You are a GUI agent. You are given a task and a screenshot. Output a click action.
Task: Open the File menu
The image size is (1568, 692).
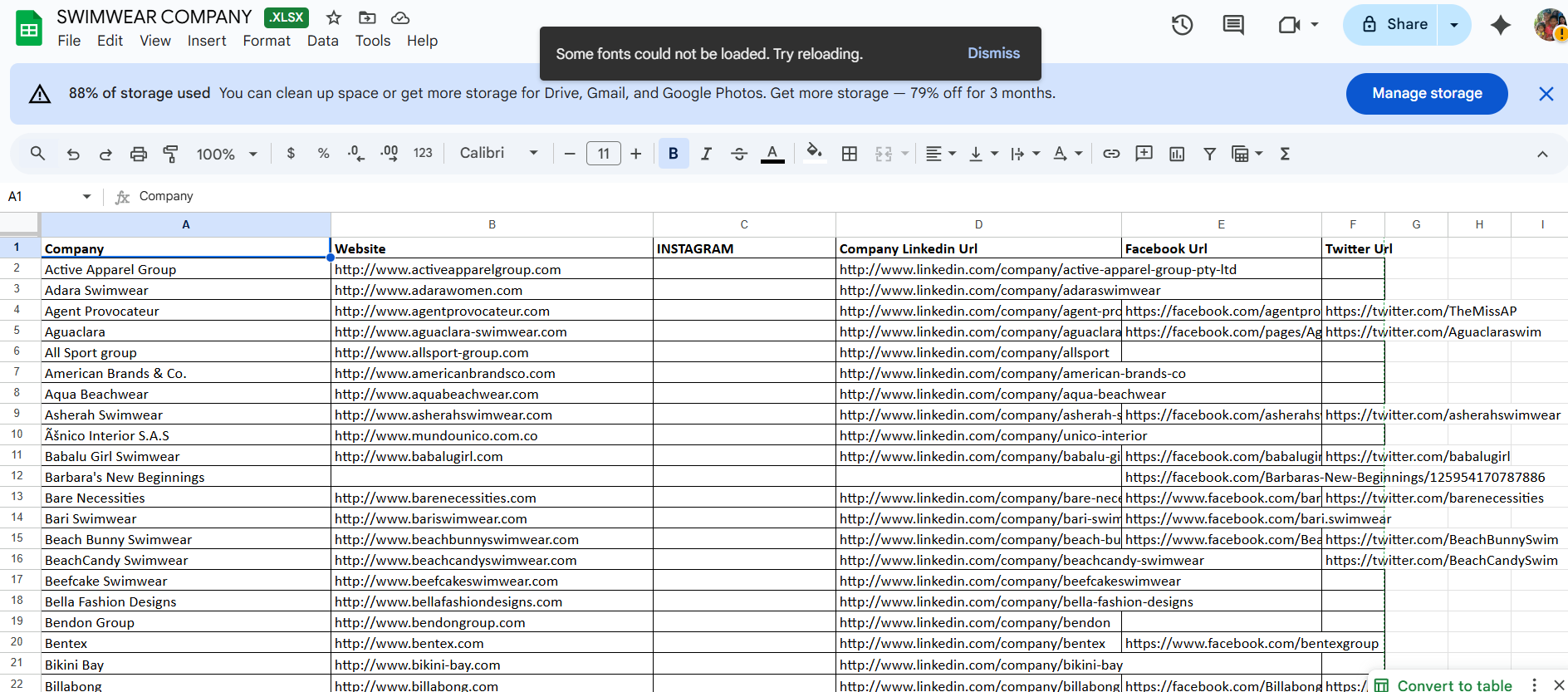[69, 41]
